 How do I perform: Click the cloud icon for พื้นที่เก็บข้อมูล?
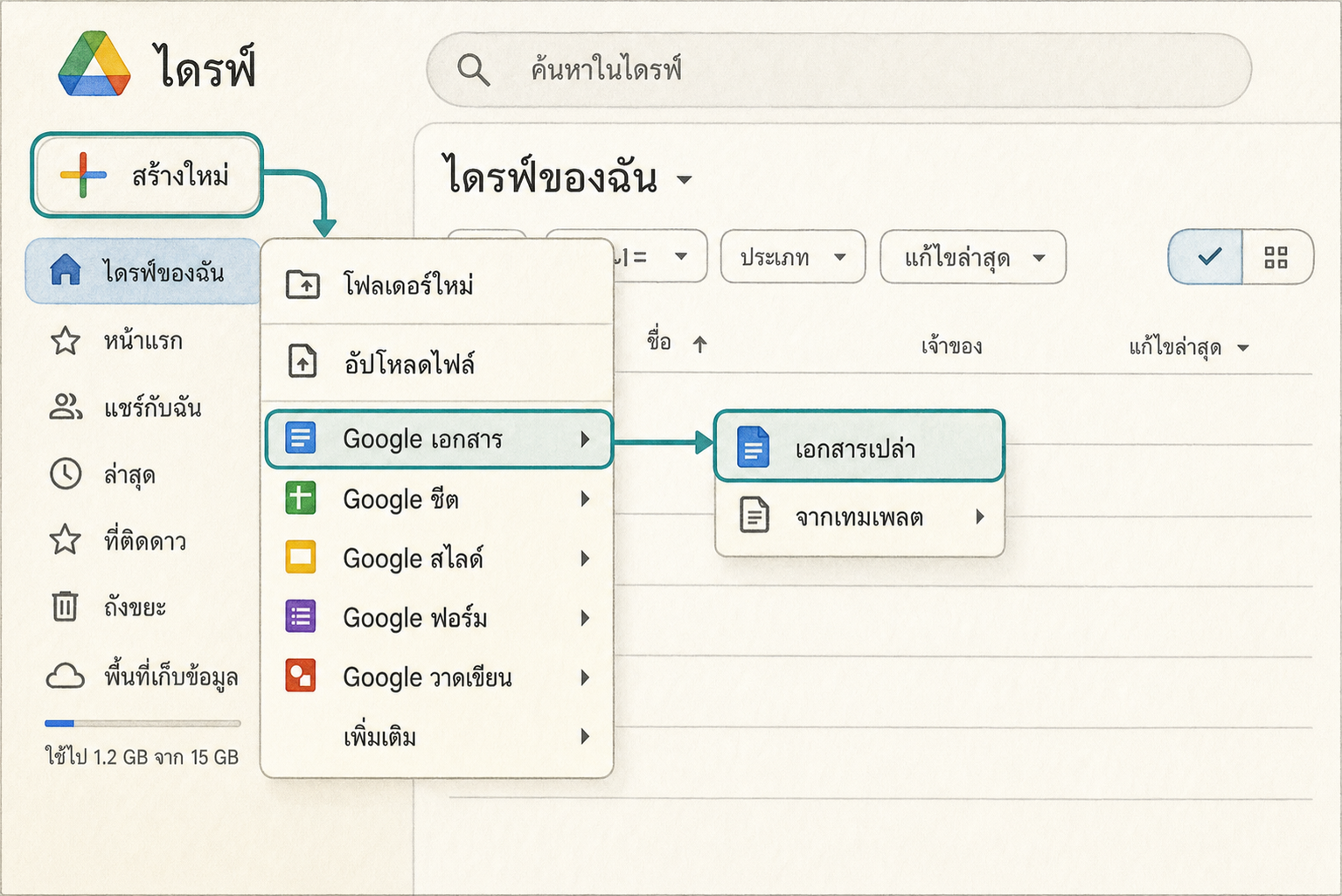pos(66,676)
